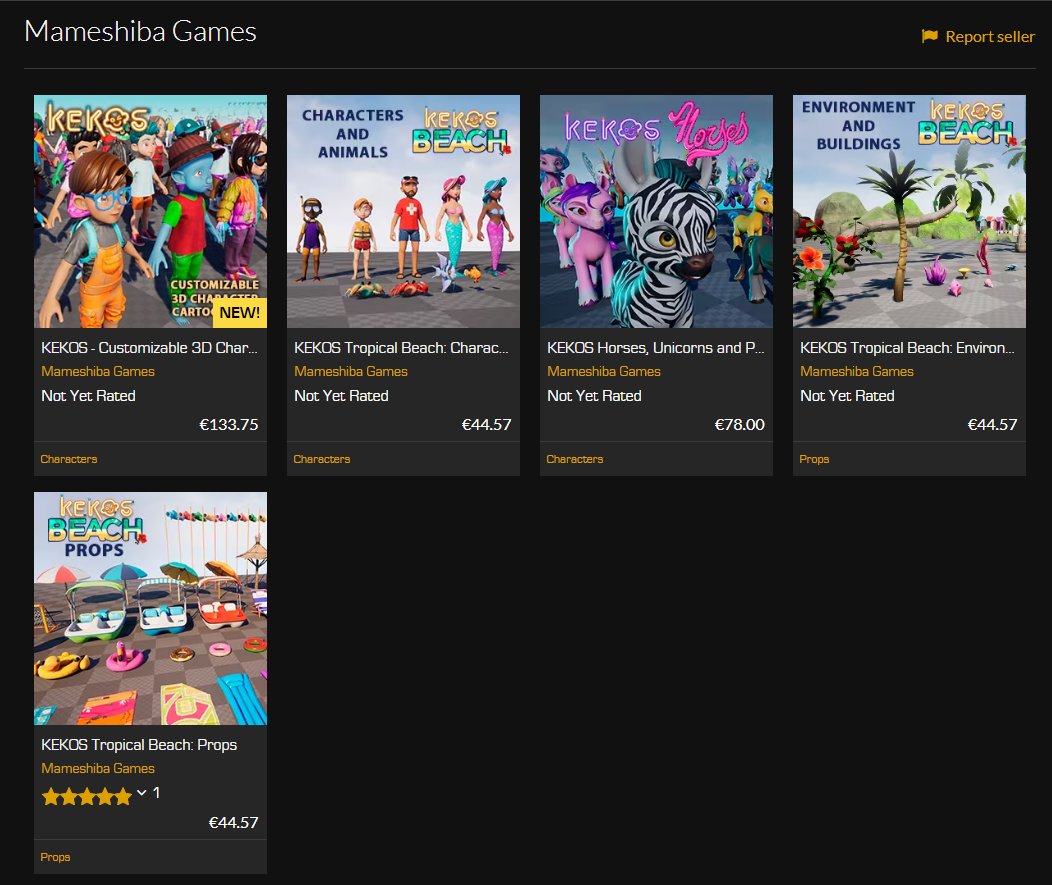
Task: Click Mameshiba Games link under Beach Props product
Action: pyautogui.click(x=100, y=768)
